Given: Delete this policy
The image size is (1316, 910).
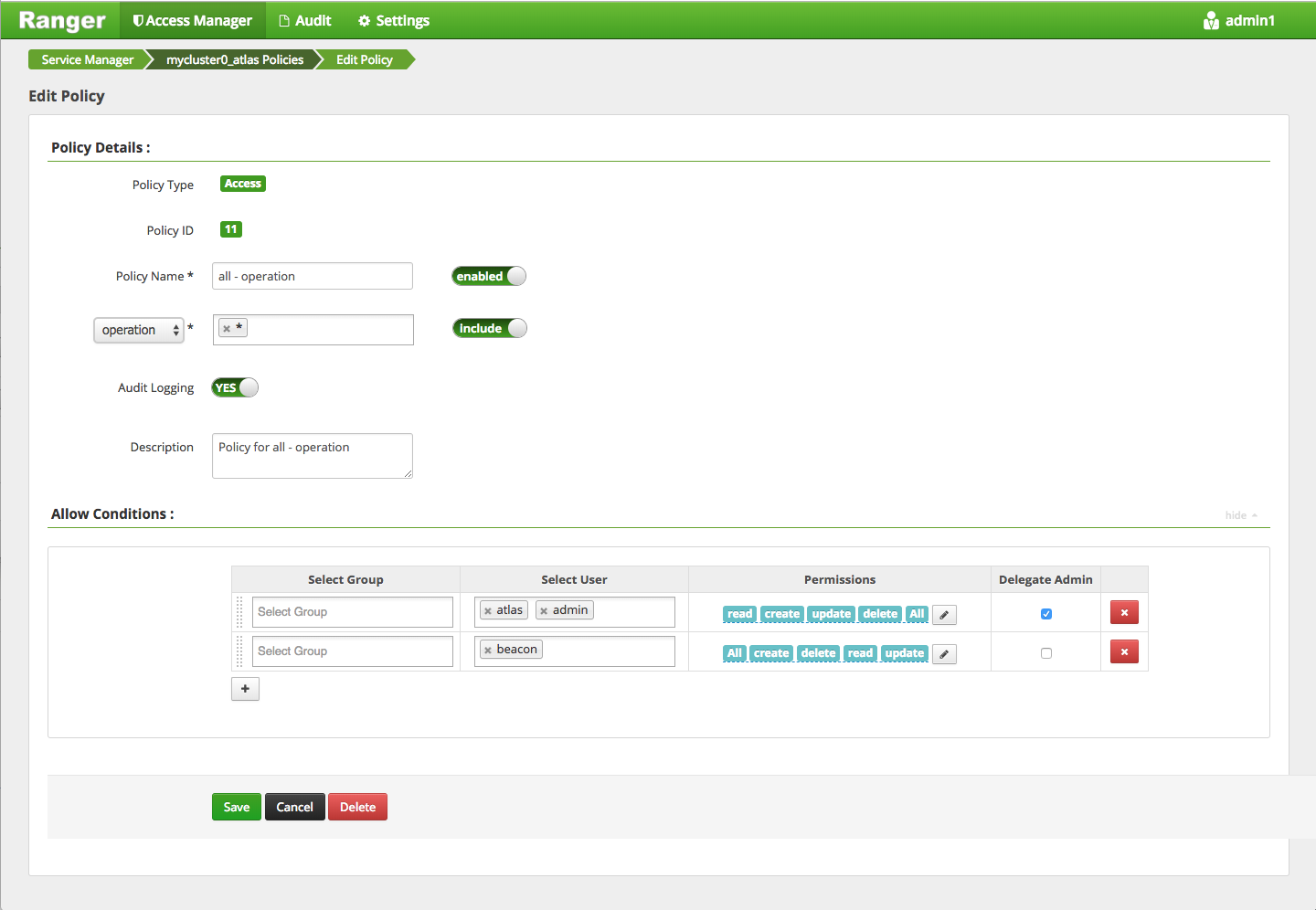Looking at the screenshot, I should tap(358, 807).
